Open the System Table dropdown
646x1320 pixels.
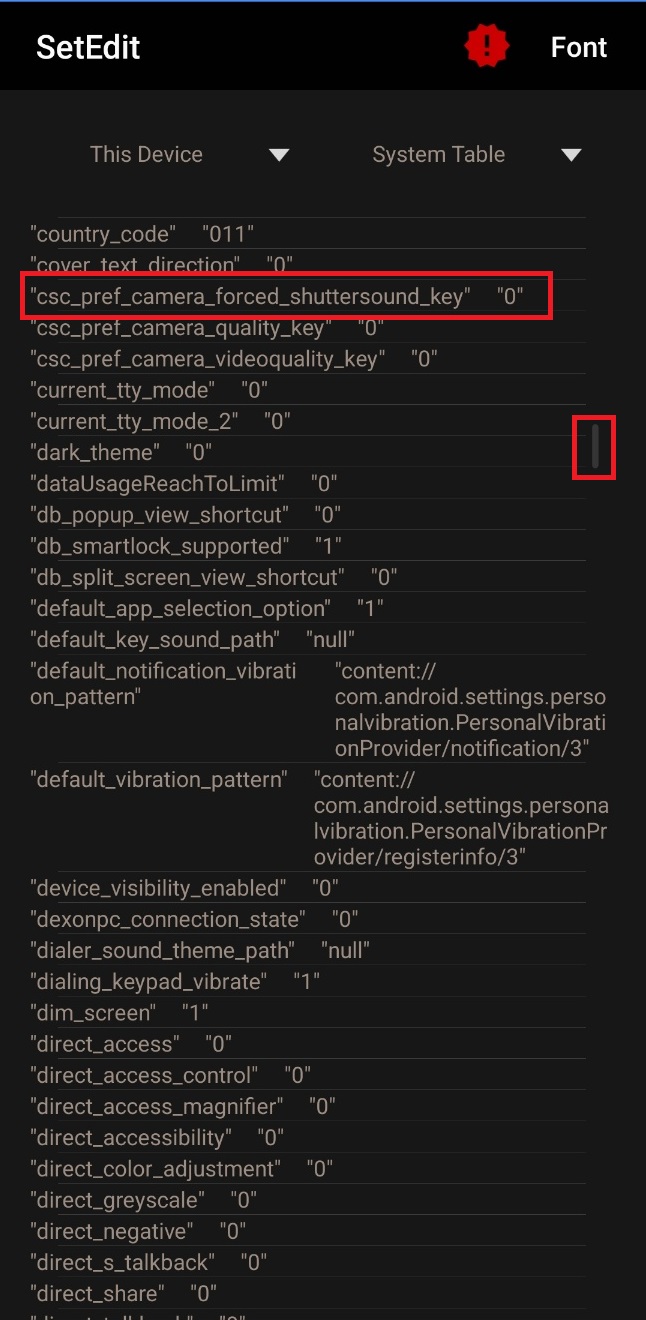(x=438, y=154)
